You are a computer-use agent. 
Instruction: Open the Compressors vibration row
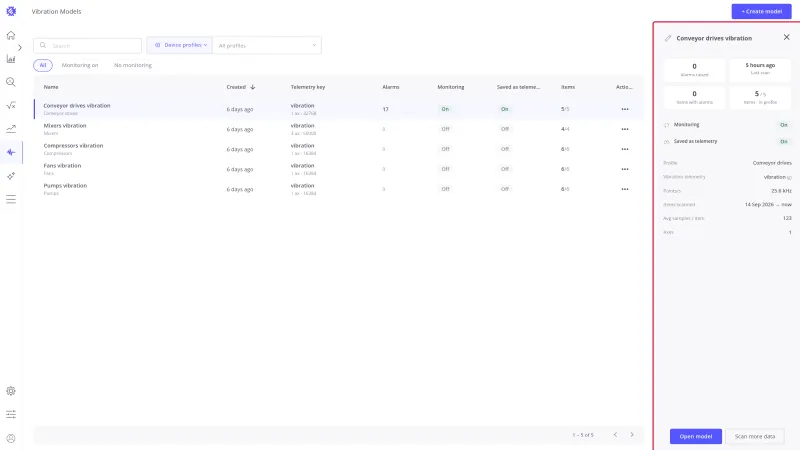click(338, 149)
